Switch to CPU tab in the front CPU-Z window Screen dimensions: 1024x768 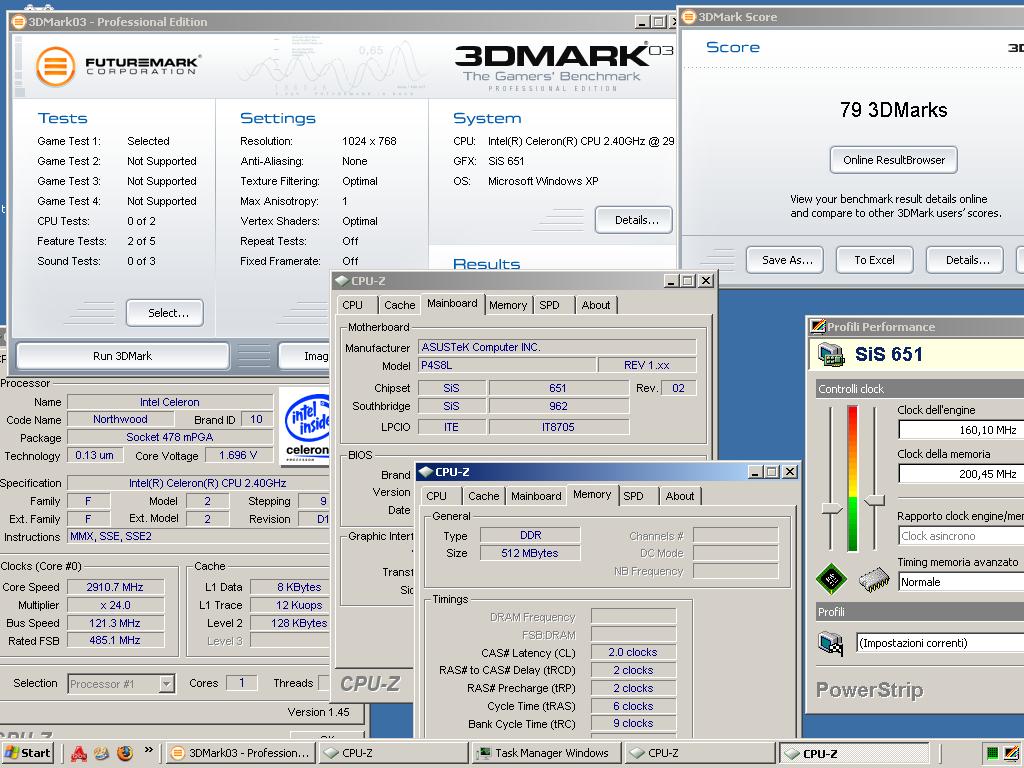pyautogui.click(x=436, y=496)
